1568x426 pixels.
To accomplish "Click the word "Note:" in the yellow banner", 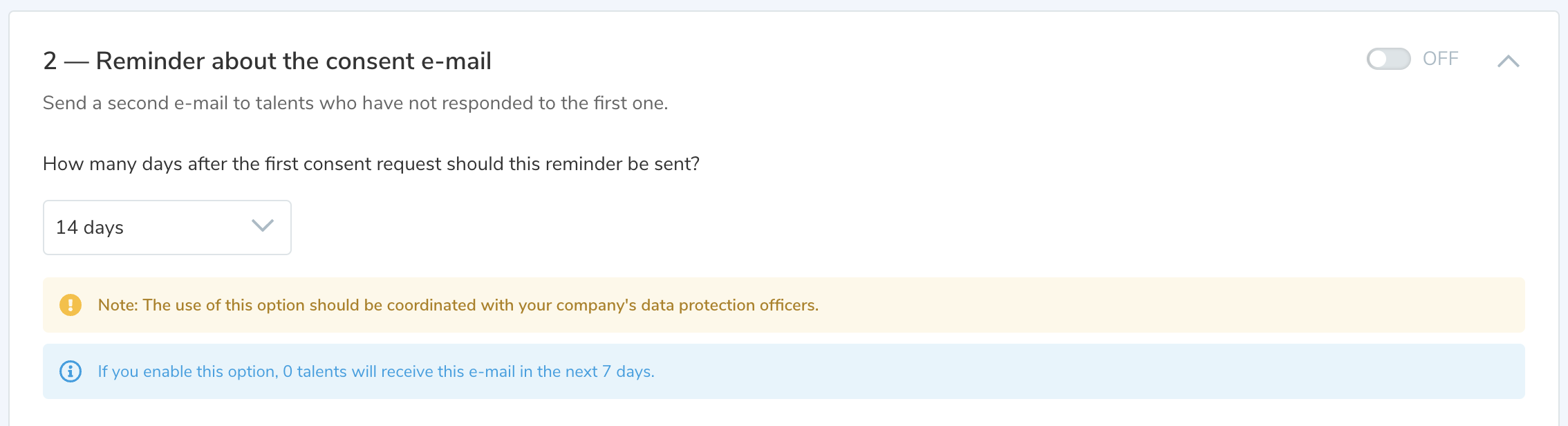I will point(118,305).
